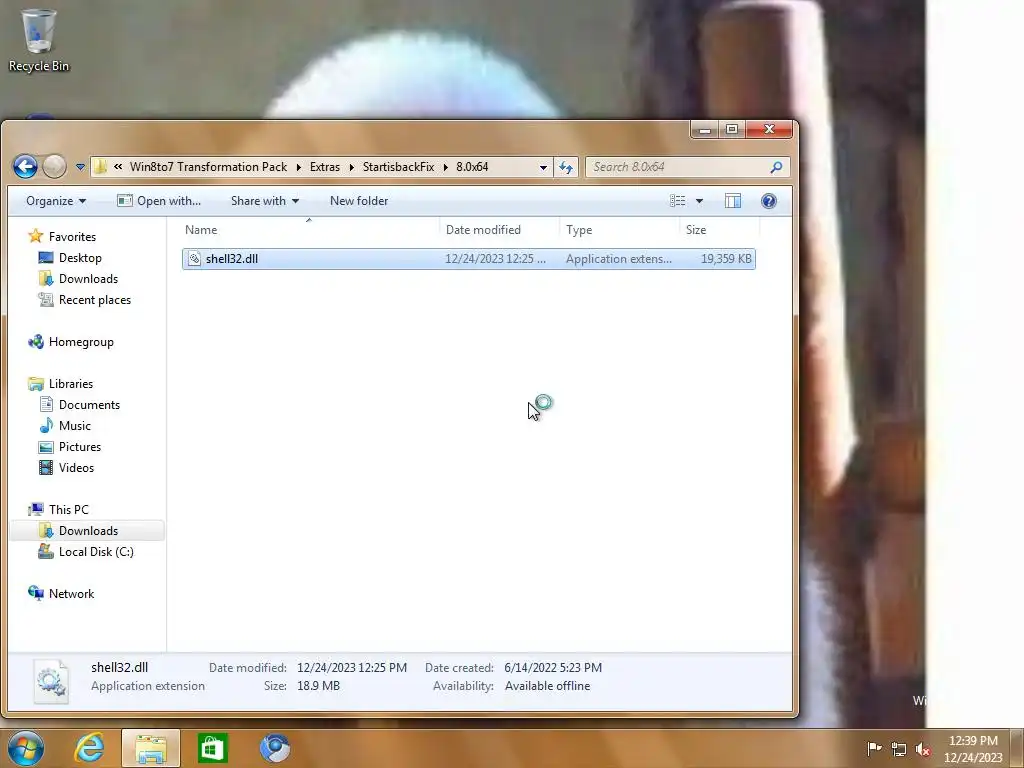This screenshot has width=1024, height=768.
Task: Select the shell32.dll file row
Action: (469, 259)
